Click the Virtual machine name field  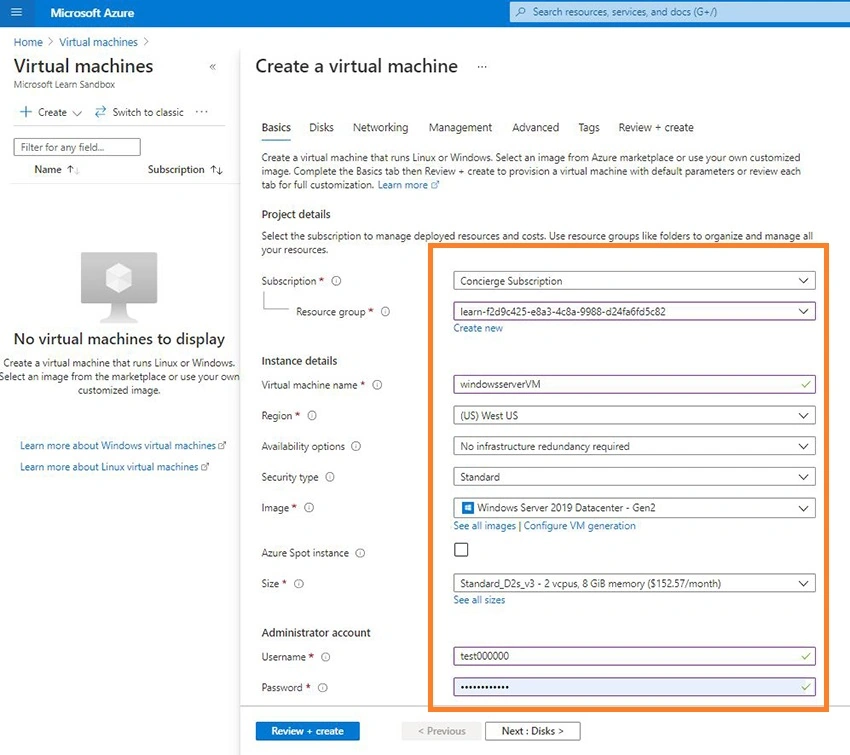634,384
